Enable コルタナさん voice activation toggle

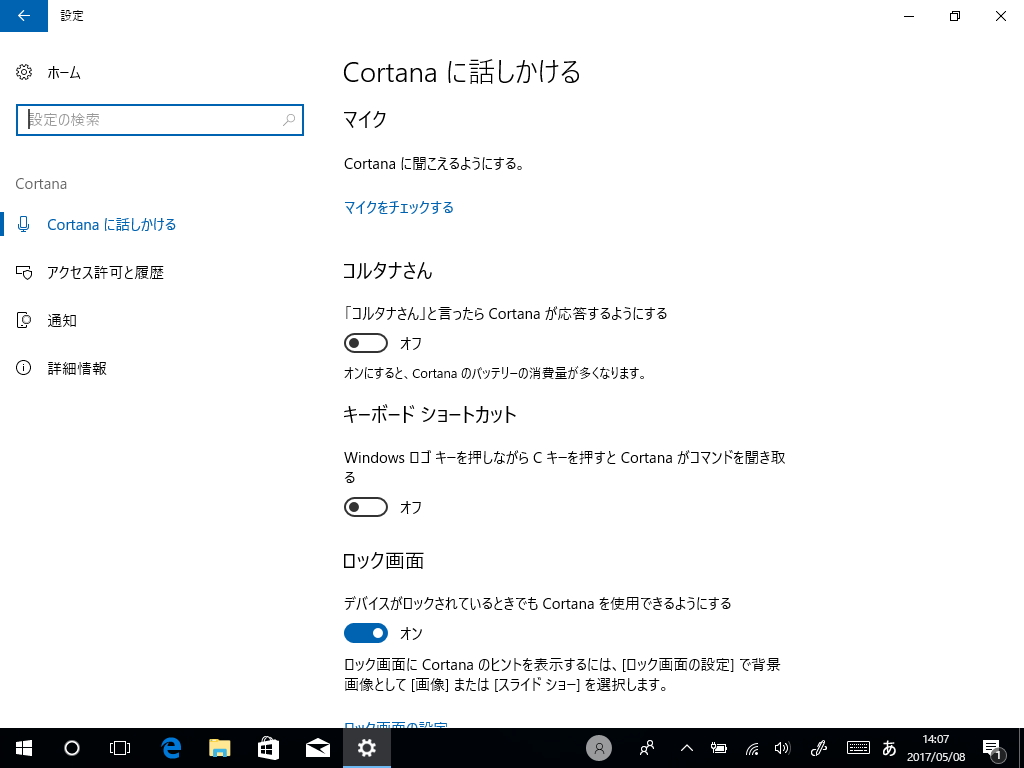[365, 342]
